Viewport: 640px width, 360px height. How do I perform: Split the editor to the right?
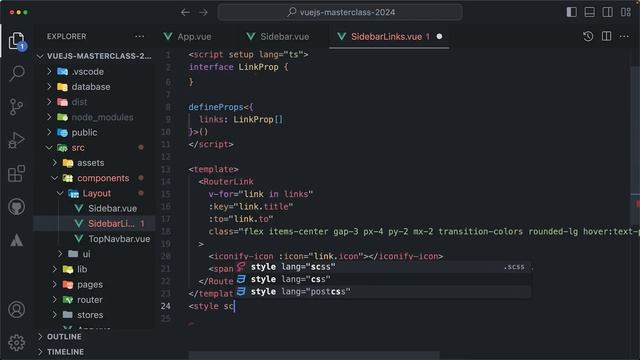(x=606, y=36)
